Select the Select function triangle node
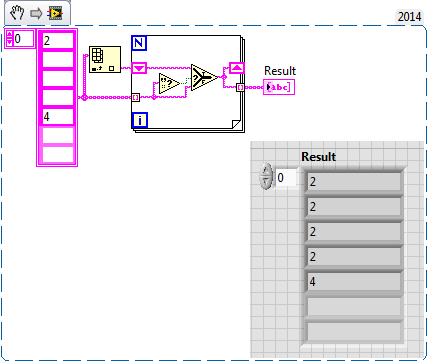This screenshot has width=428, height=362. pos(204,77)
